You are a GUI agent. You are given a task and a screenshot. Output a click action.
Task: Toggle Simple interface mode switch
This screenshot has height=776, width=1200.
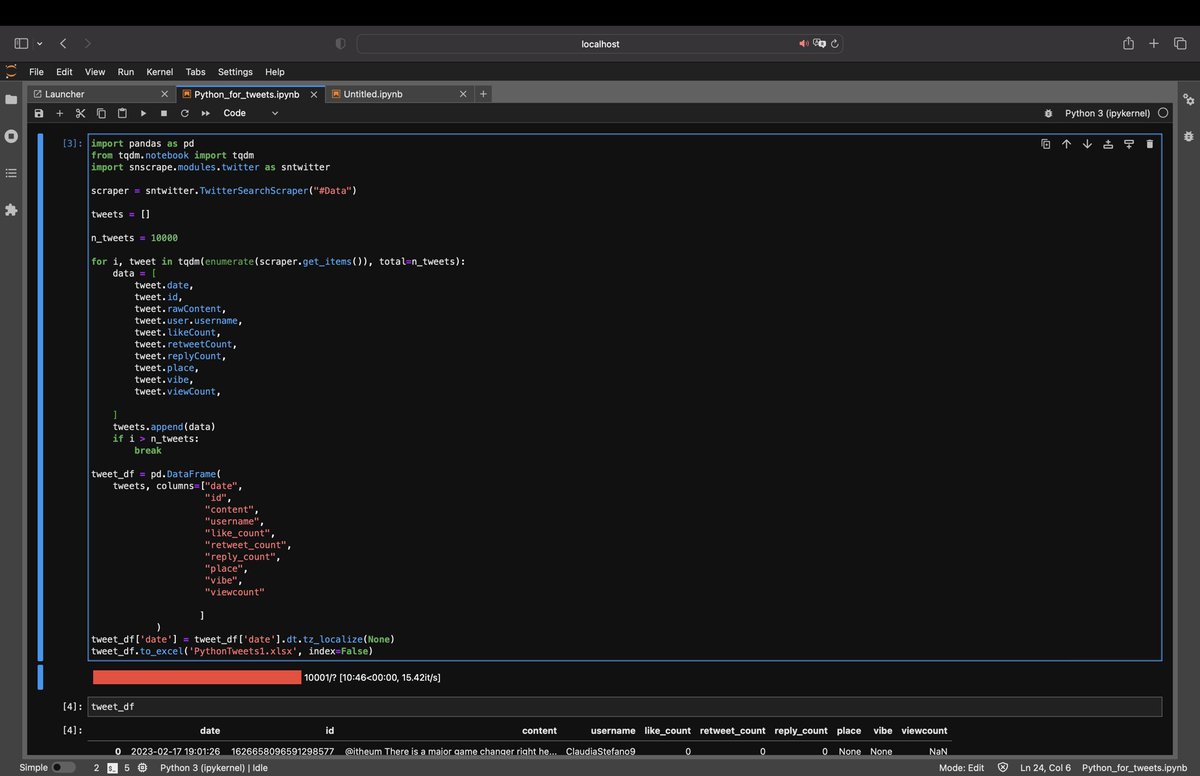pyautogui.click(x=62, y=768)
